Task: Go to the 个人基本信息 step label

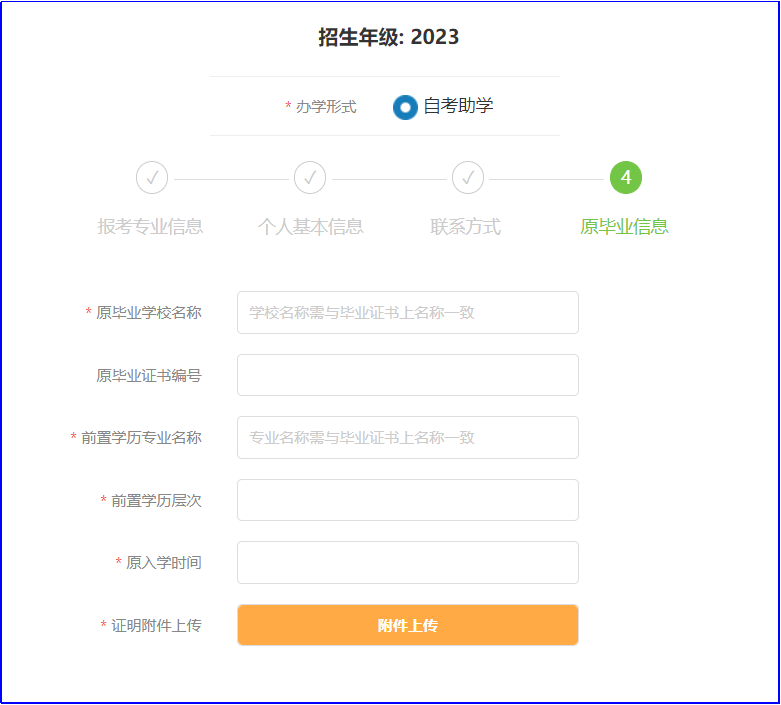Action: pos(310,227)
